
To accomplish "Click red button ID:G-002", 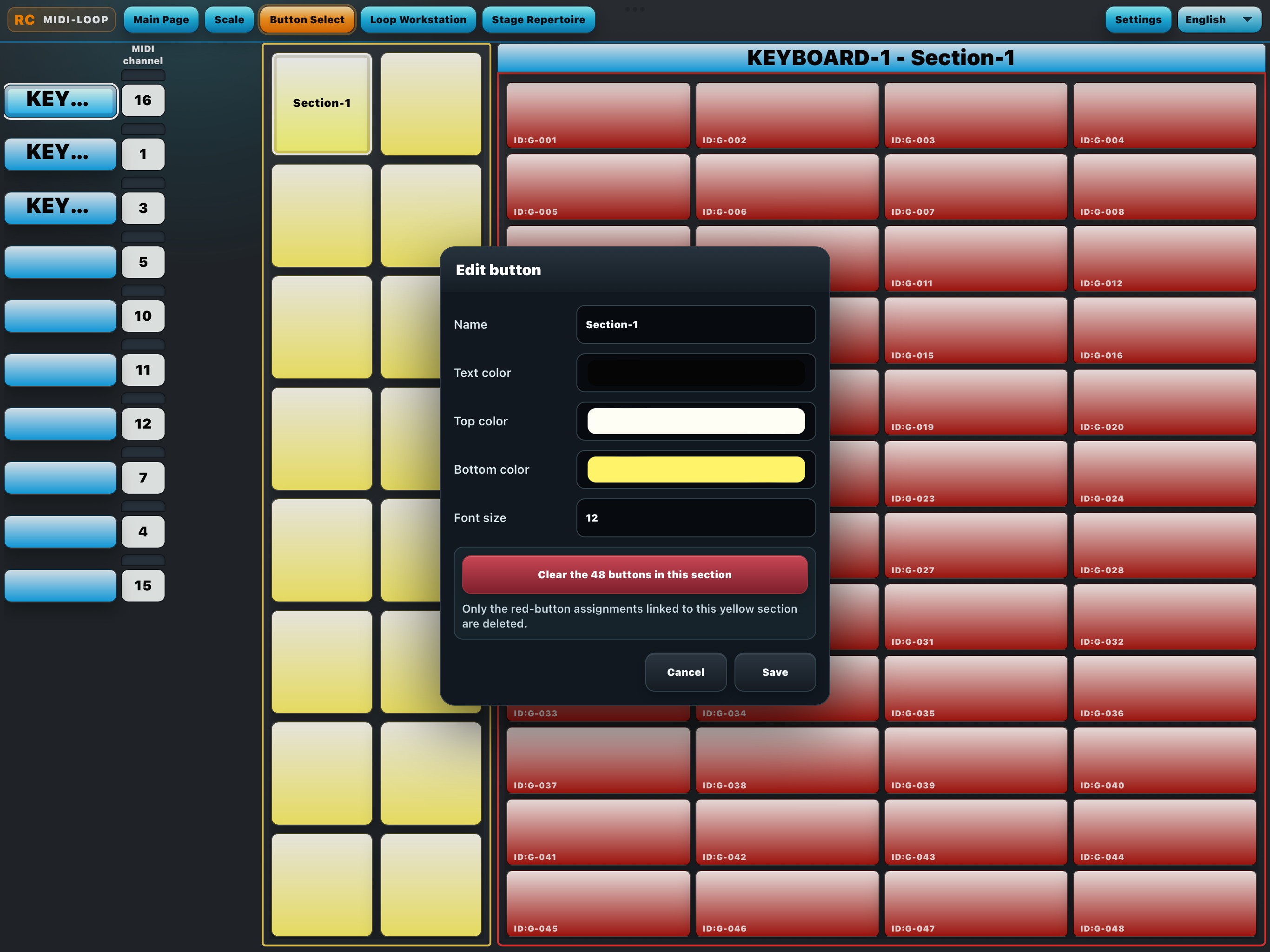I will (787, 115).
